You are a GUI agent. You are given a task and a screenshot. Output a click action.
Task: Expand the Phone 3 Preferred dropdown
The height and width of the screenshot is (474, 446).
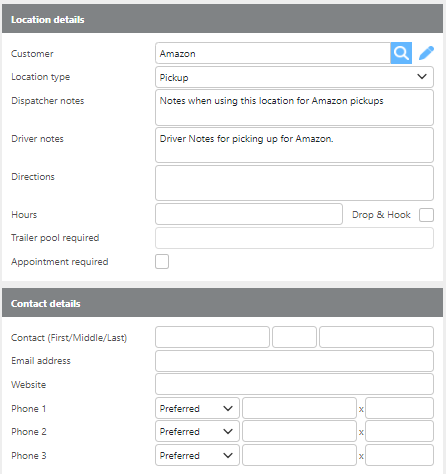pyautogui.click(x=197, y=455)
